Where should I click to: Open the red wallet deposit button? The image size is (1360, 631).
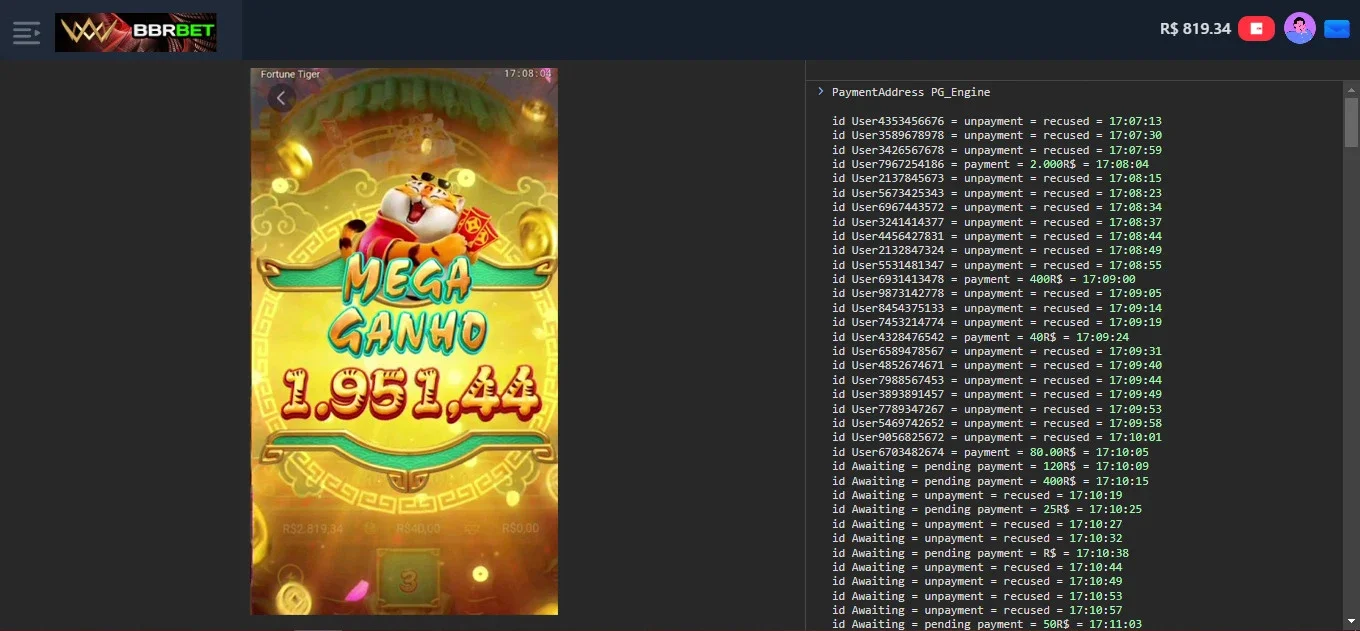[x=1256, y=29]
